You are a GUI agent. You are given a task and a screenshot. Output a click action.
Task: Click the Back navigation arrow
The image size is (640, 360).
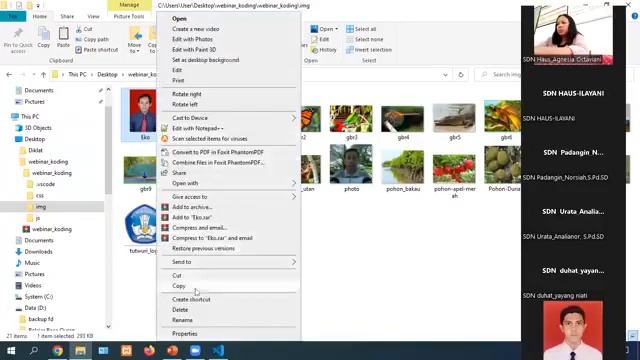tap(9, 75)
